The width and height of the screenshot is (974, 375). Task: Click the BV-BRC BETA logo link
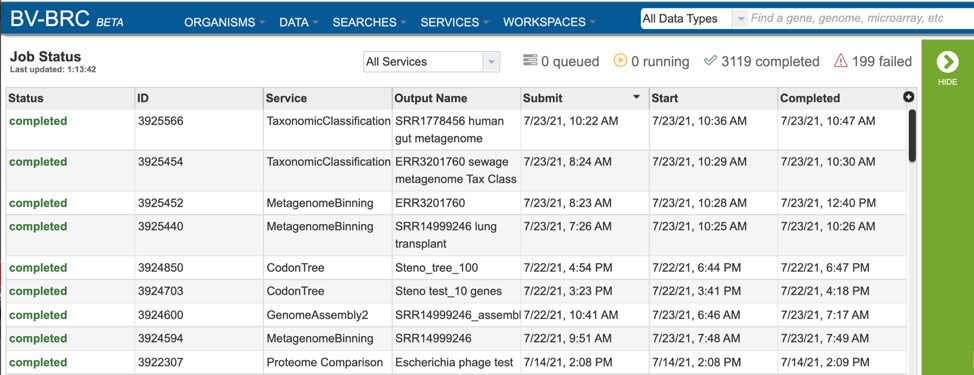(x=66, y=19)
